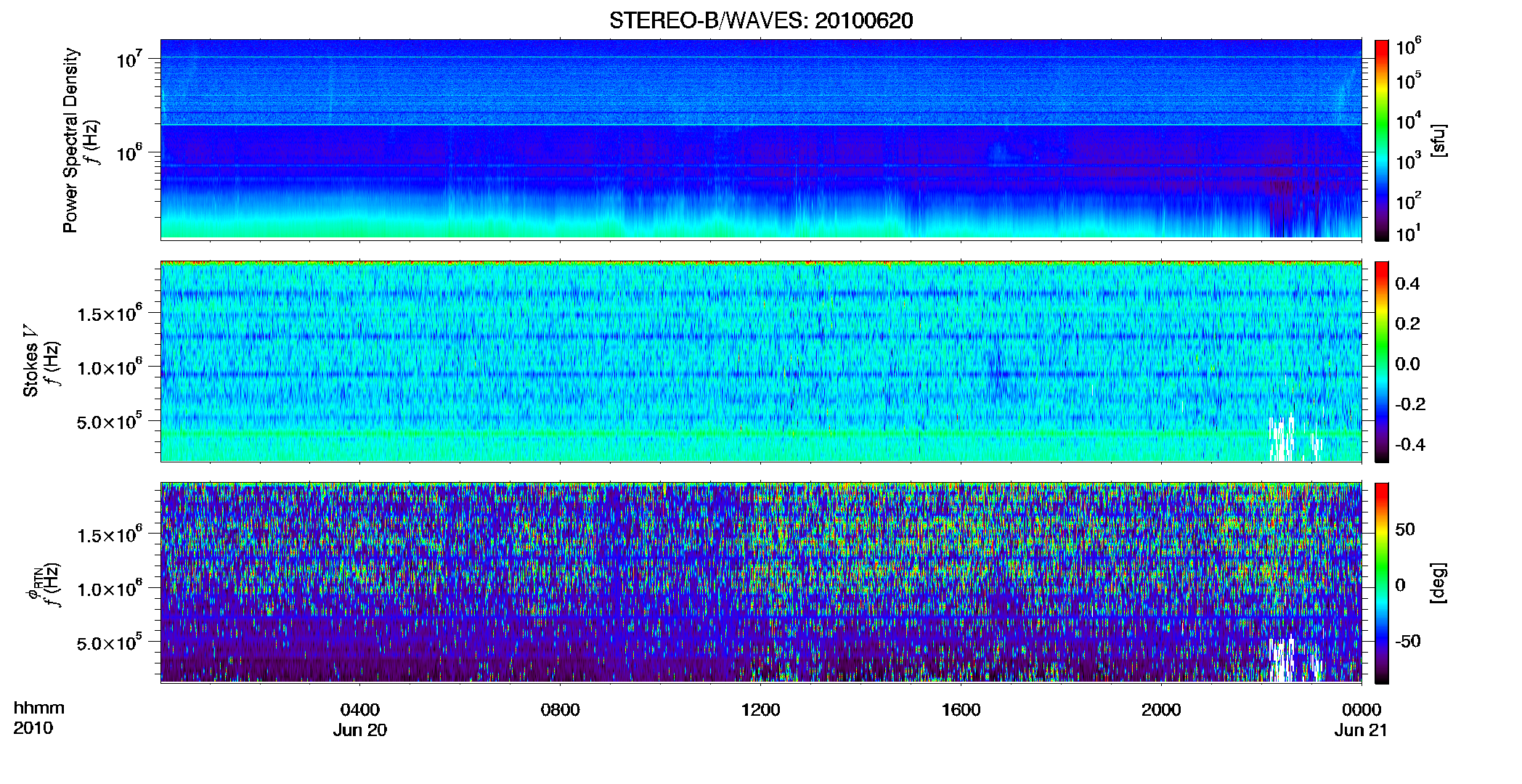1522x784 pixels.
Task: Click the "hhmm" time format label
Action: pyautogui.click(x=39, y=708)
